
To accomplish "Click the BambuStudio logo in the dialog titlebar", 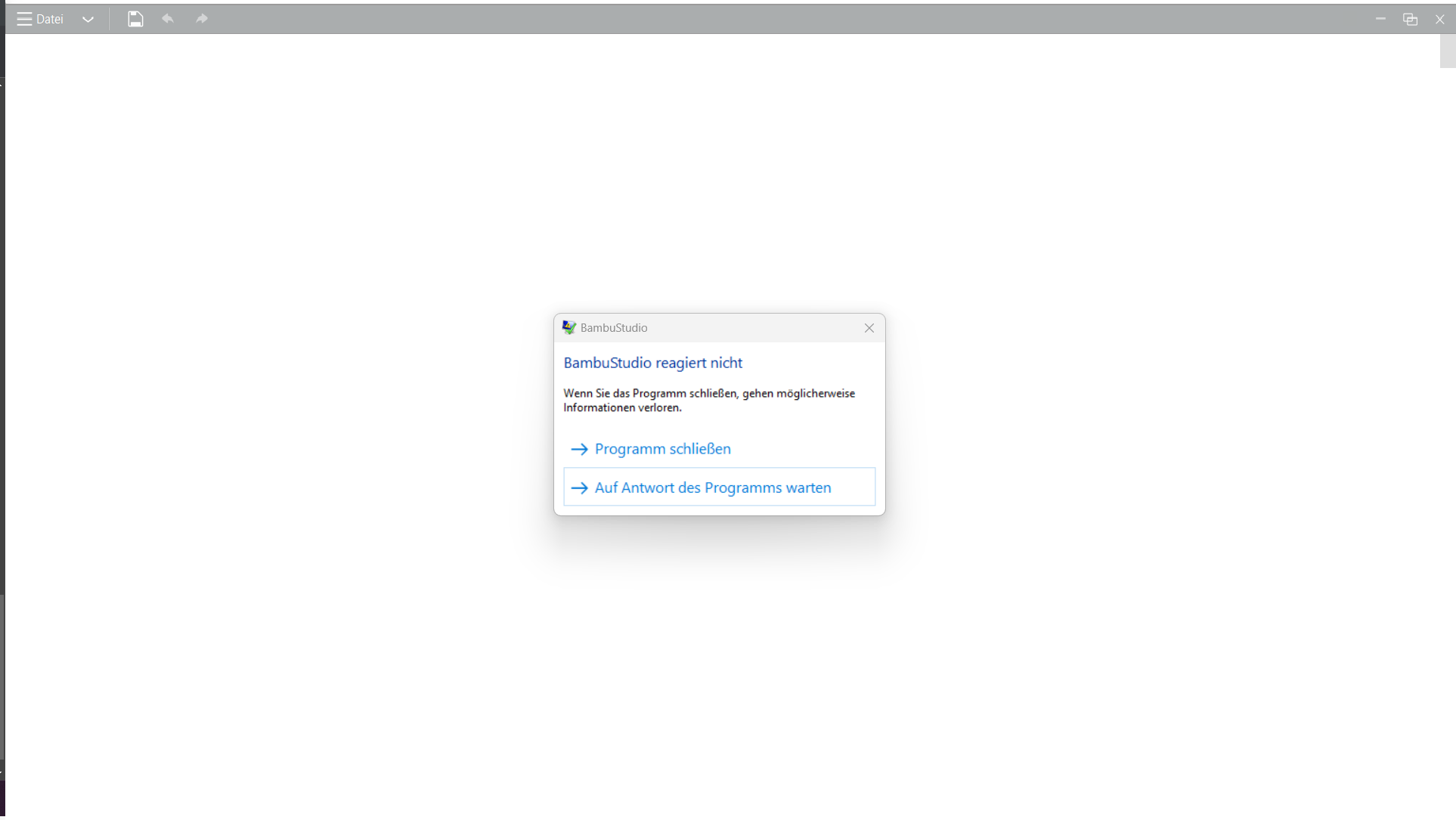I will click(x=568, y=327).
